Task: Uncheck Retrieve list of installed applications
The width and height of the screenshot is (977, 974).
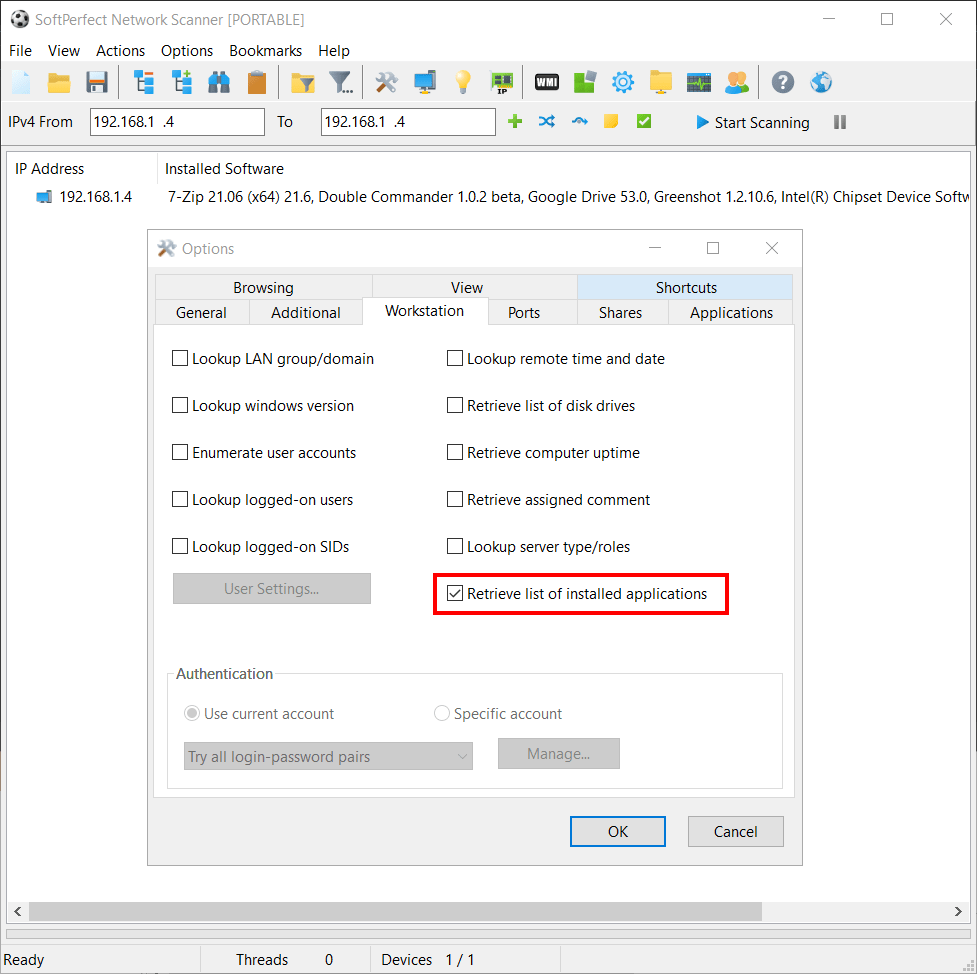Action: (x=455, y=594)
